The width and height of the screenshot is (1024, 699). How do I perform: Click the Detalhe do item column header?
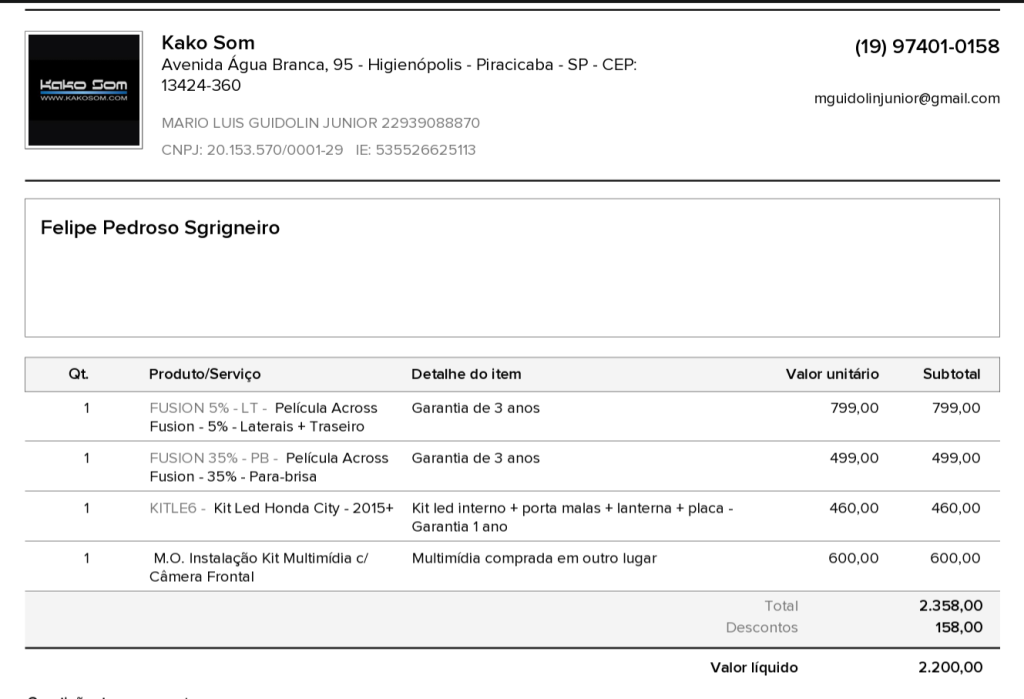pos(466,374)
